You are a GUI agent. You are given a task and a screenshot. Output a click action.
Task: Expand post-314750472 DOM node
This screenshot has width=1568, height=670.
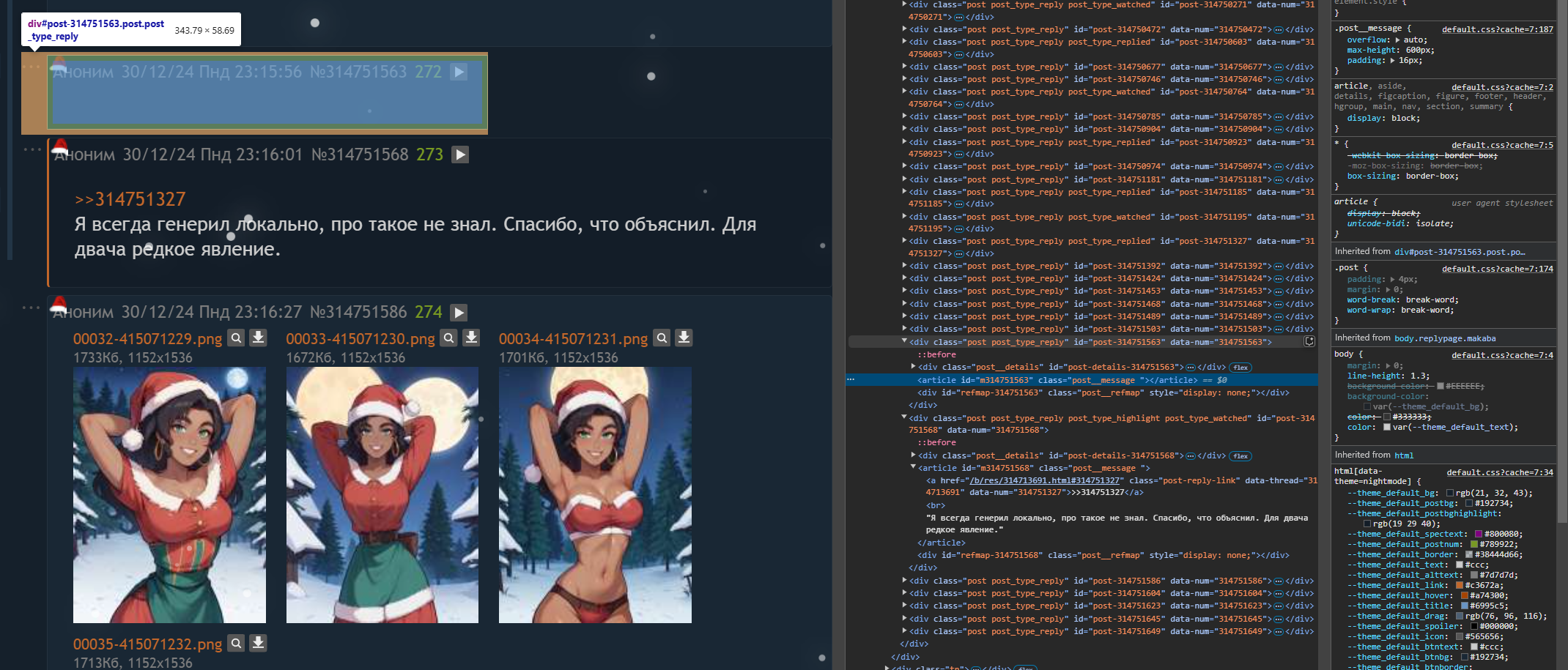pyautogui.click(x=904, y=29)
